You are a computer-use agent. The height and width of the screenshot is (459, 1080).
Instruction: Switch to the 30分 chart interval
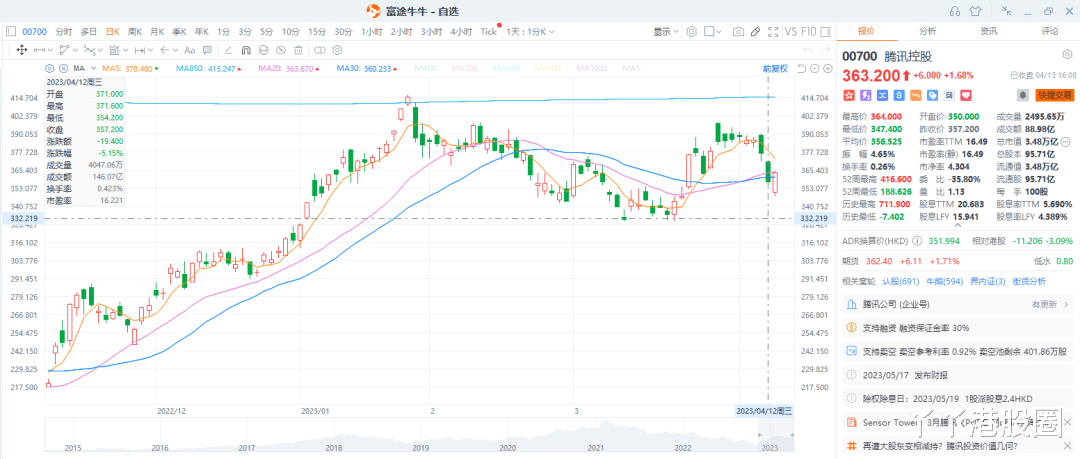point(343,32)
